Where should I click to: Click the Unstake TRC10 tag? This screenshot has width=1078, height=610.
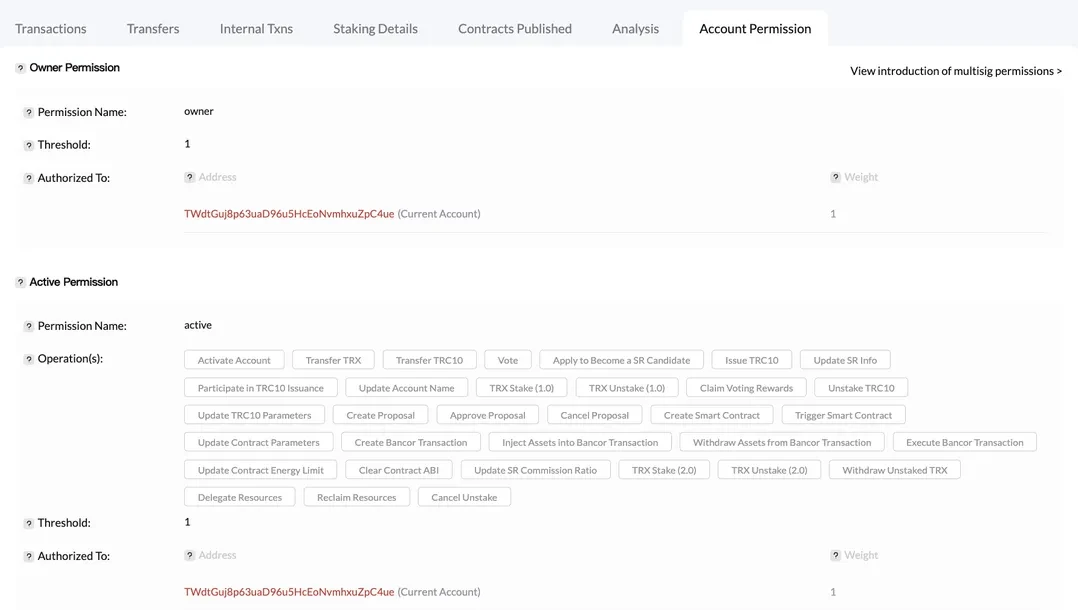point(861,387)
